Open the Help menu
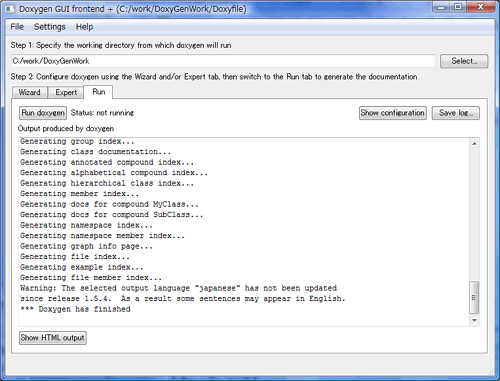500x381 pixels. [84, 27]
